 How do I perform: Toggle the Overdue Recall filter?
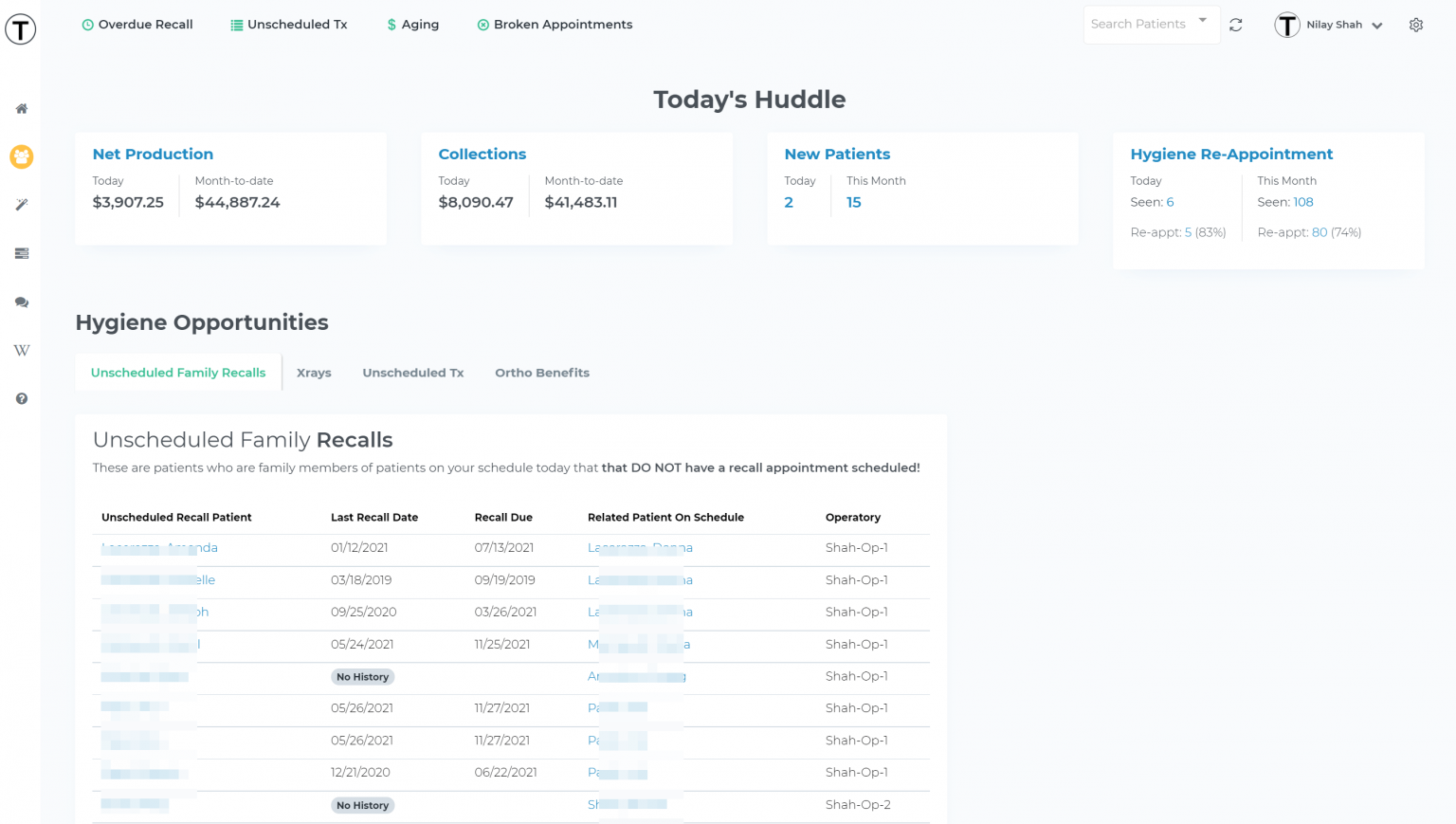136,25
